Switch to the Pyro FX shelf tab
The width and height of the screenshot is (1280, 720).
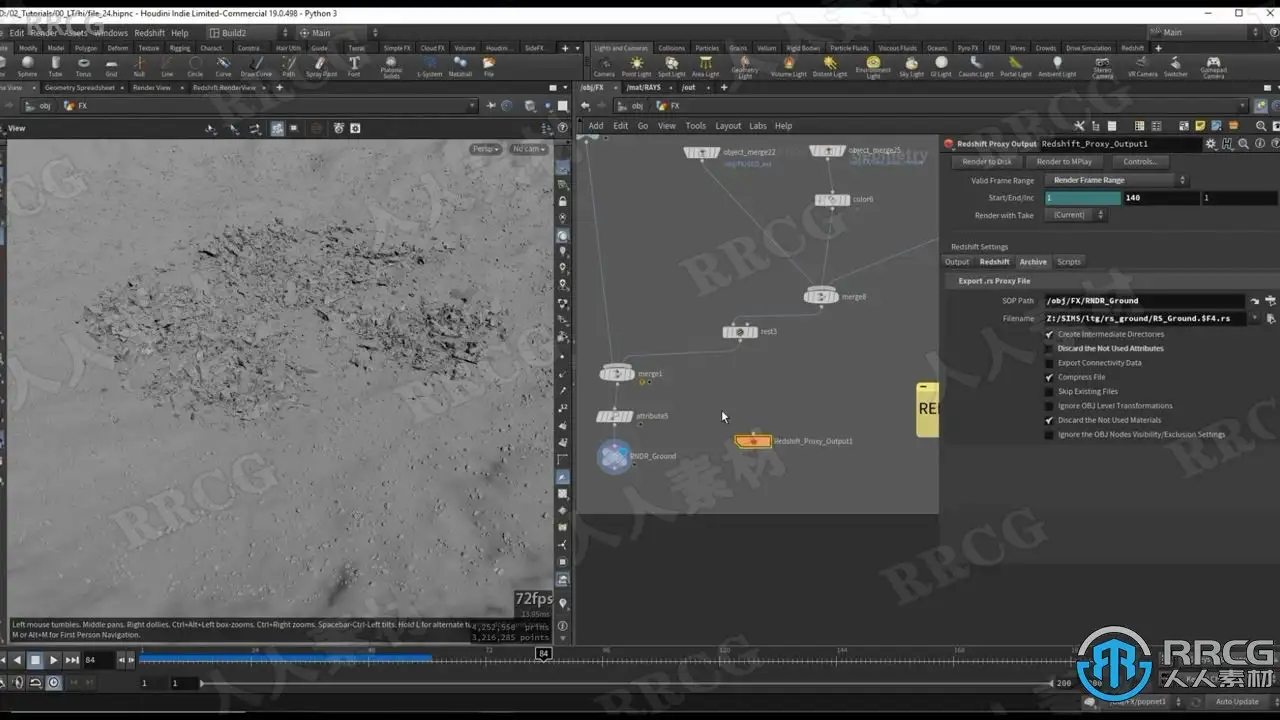(968, 48)
